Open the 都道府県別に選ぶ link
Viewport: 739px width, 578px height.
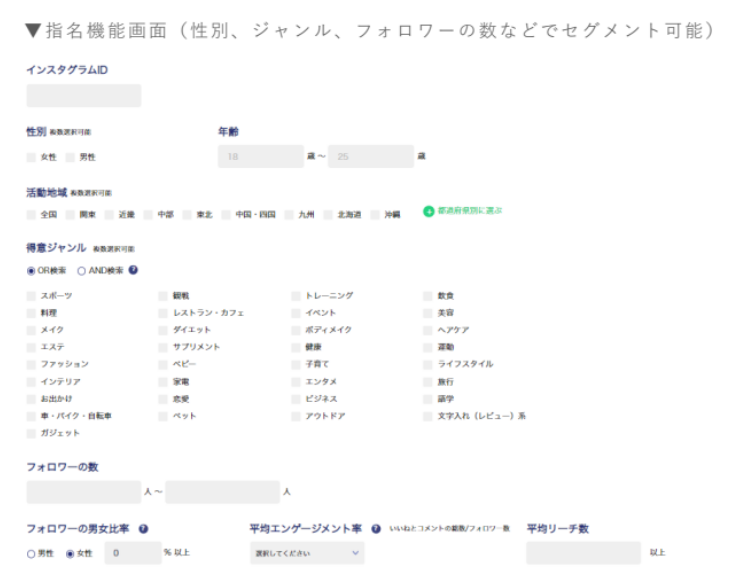click(x=469, y=211)
